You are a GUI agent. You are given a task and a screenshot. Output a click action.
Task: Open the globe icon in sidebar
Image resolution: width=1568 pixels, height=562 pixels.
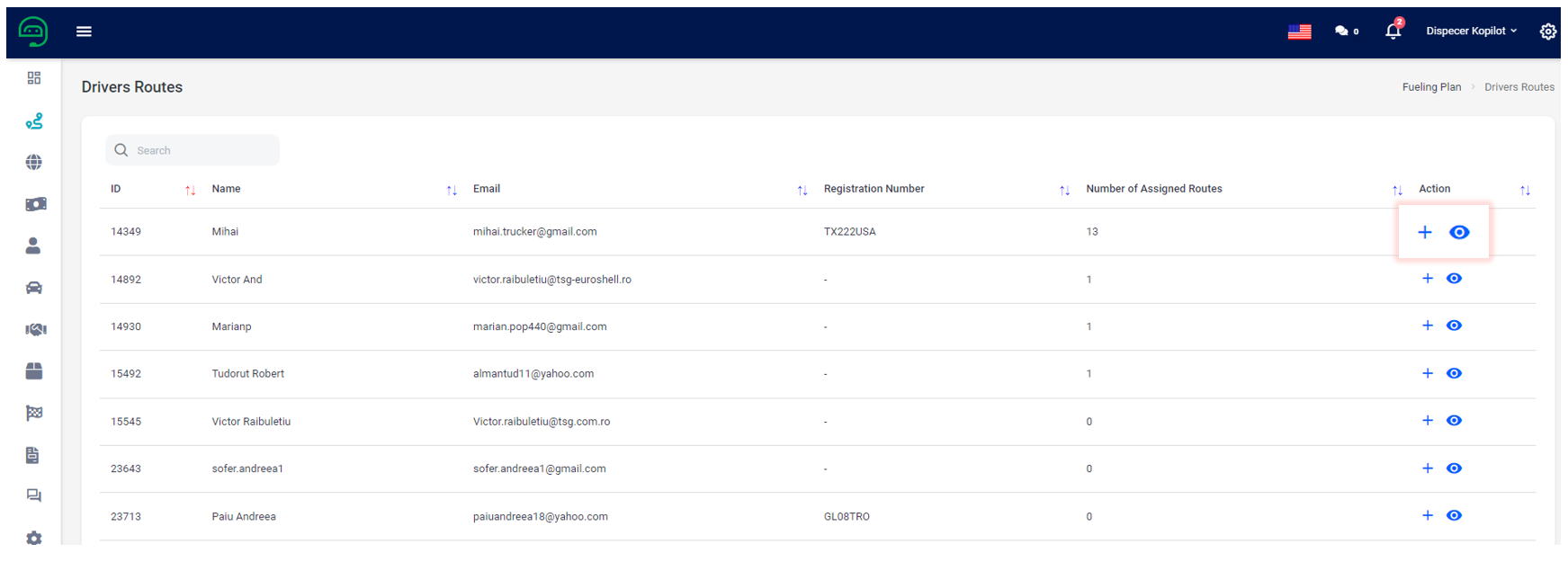click(x=34, y=162)
